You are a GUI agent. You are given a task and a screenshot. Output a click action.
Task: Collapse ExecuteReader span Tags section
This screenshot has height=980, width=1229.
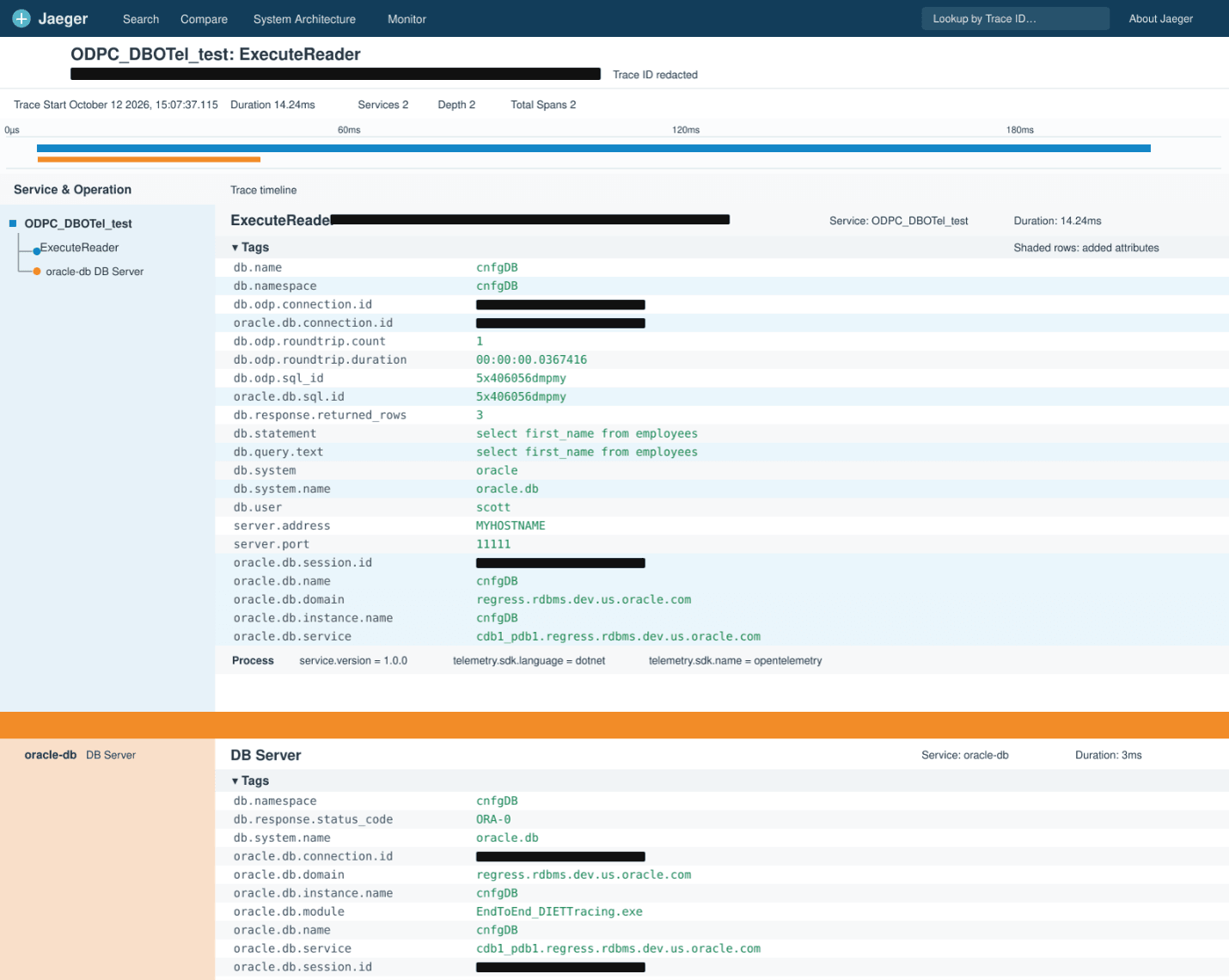point(250,247)
